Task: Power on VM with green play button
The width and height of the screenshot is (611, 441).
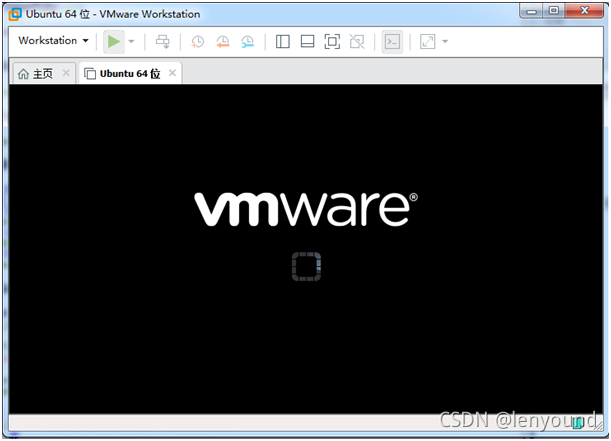Action: (x=114, y=41)
